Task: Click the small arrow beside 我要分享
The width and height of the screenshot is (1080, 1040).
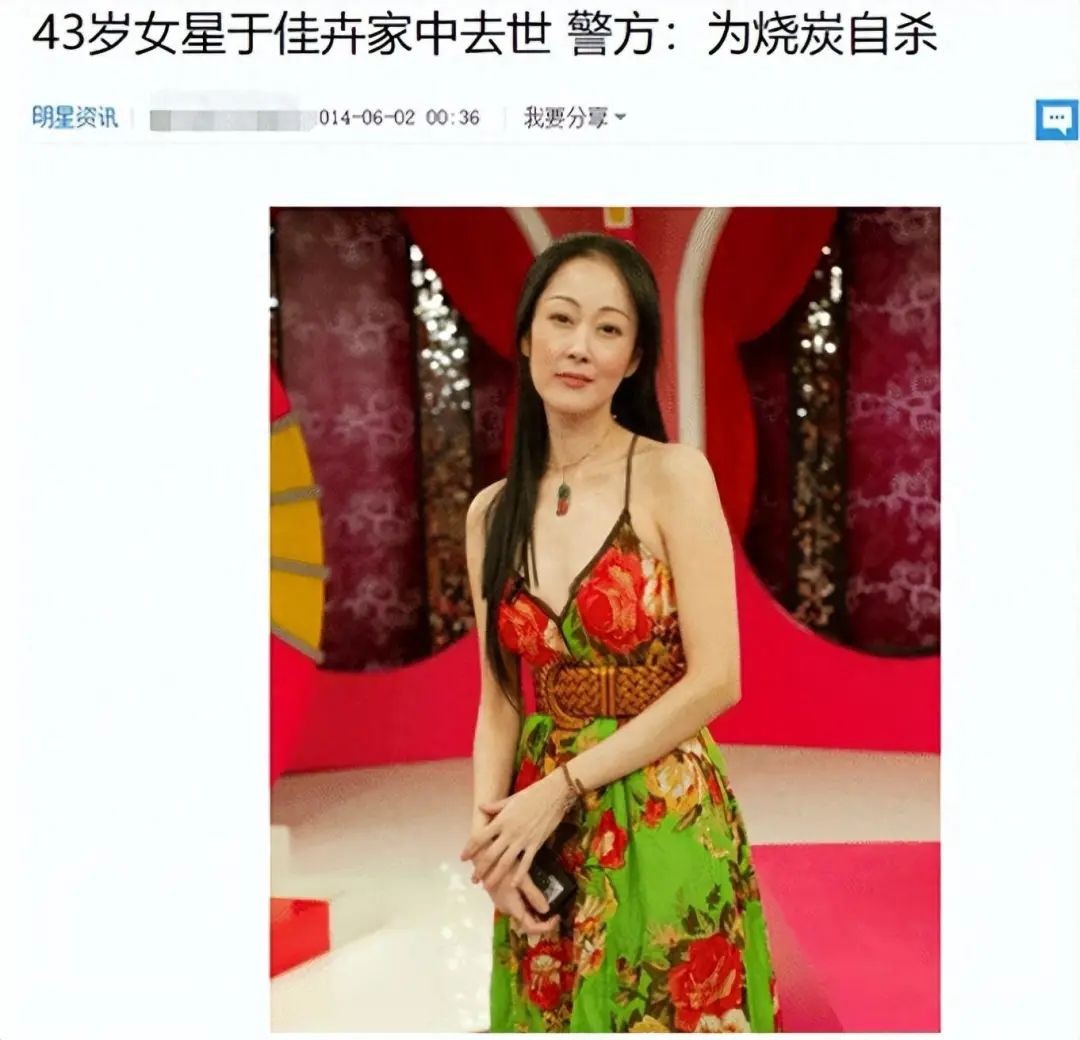Action: click(620, 118)
